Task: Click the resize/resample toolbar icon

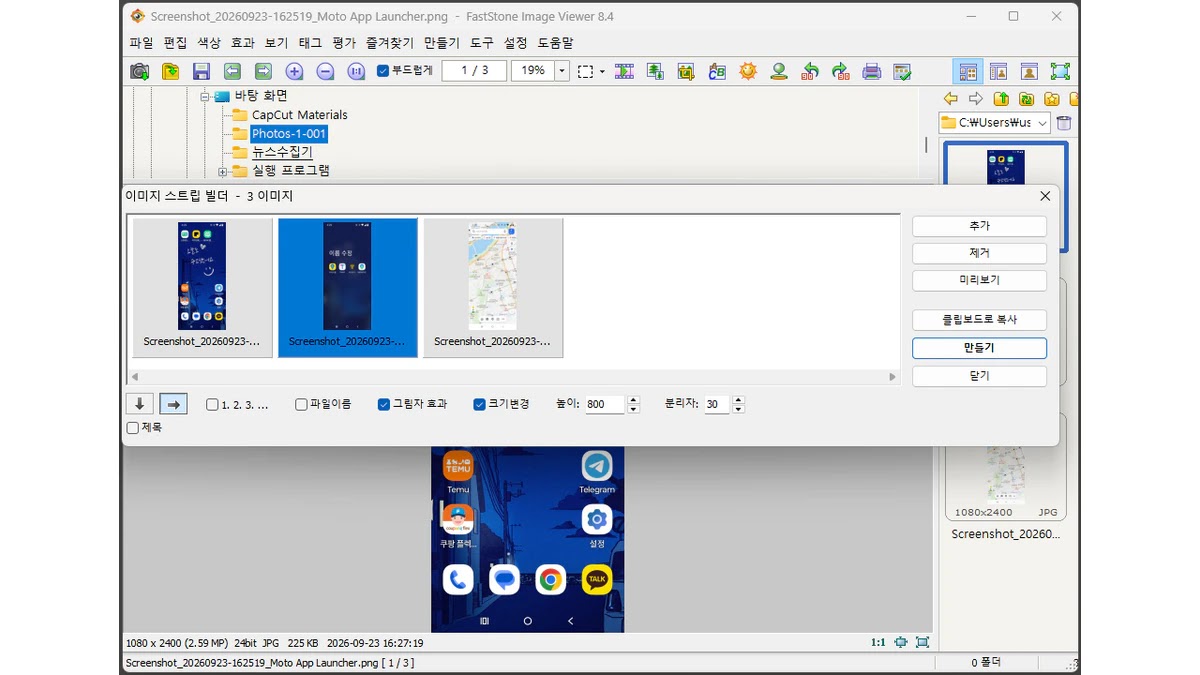Action: click(655, 71)
